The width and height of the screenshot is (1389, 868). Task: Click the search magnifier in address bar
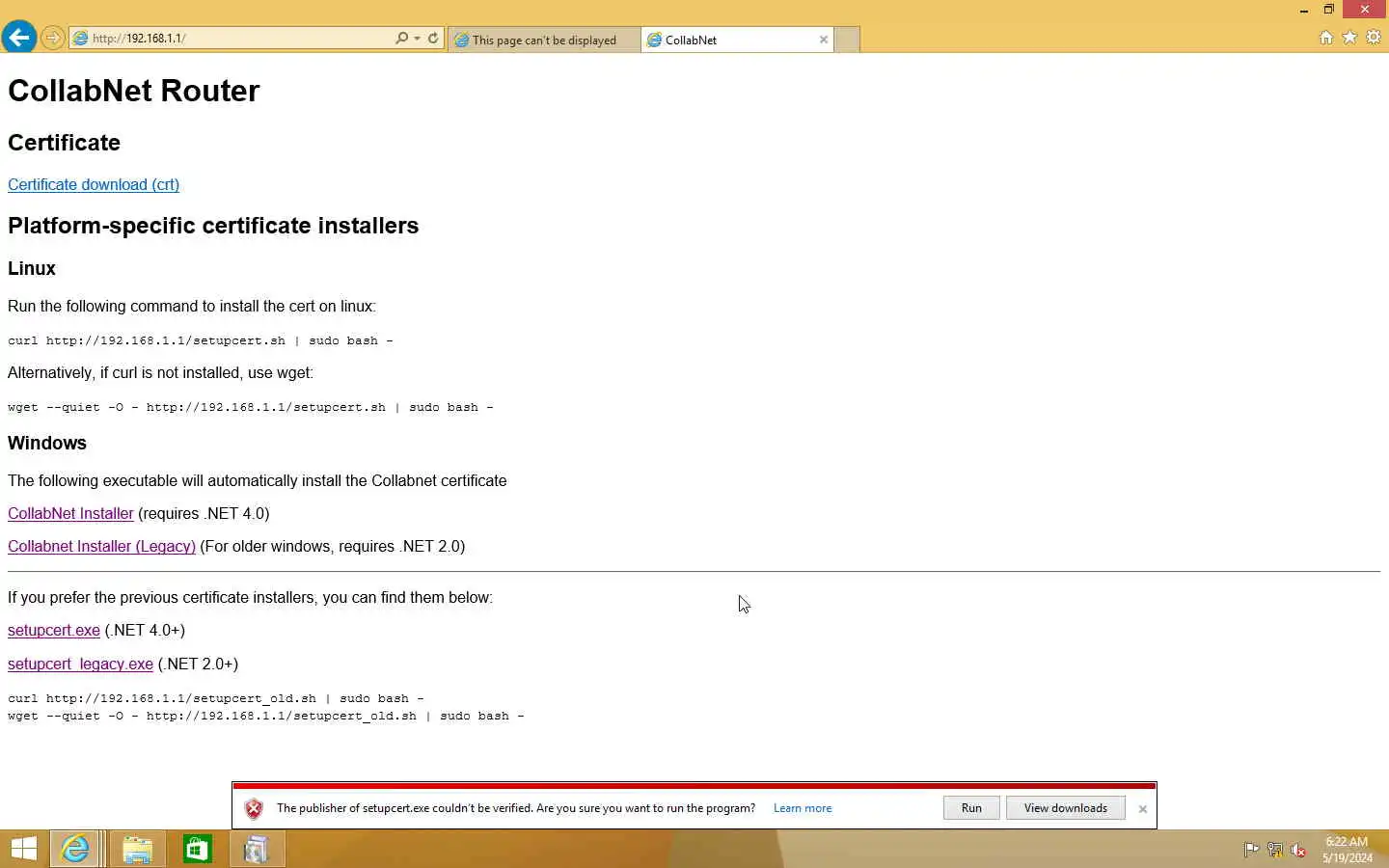coord(401,39)
